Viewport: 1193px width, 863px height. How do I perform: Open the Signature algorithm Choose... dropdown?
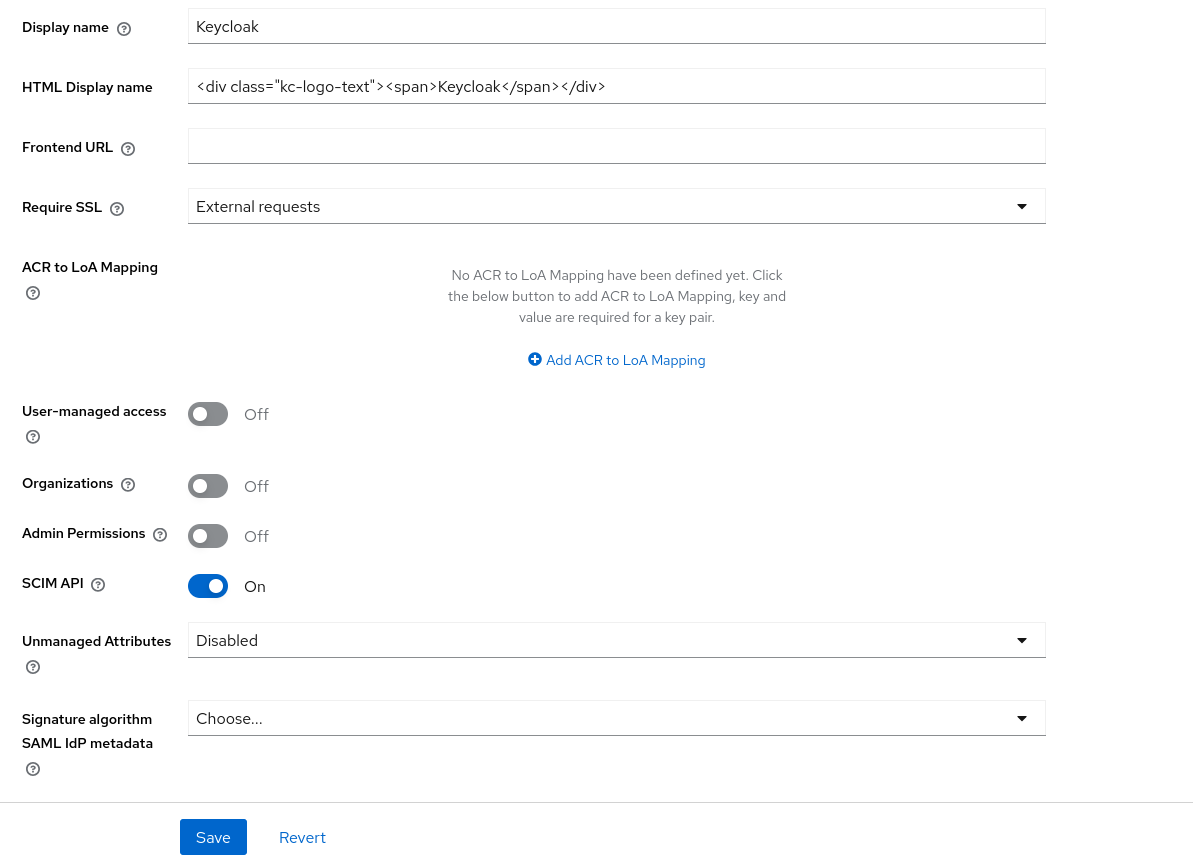616,718
